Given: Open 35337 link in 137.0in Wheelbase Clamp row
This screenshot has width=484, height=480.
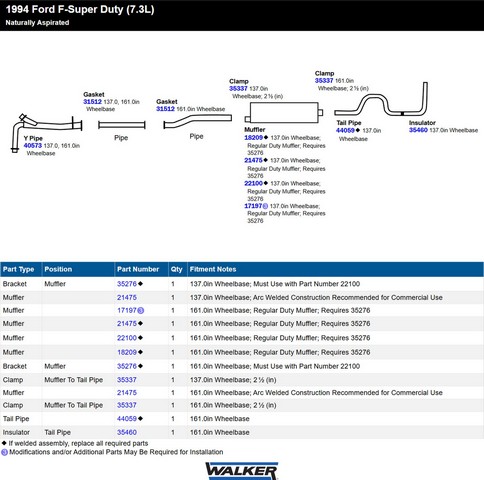Looking at the screenshot, I should click(x=127, y=380).
